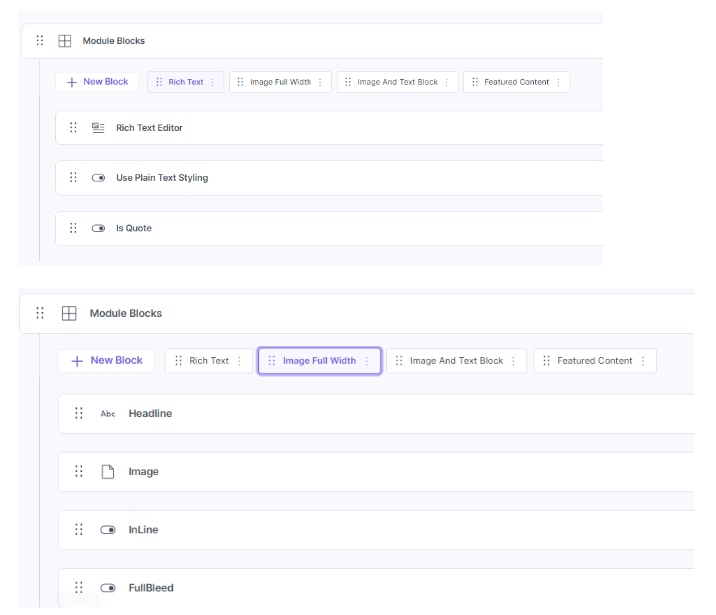Image resolution: width=716 pixels, height=615 pixels.
Task: Click the FullBleed toggle icon
Action: pos(108,588)
